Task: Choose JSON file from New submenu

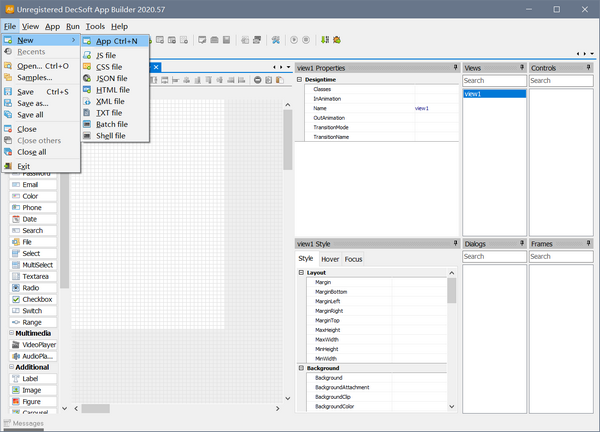Action: pyautogui.click(x=111, y=77)
